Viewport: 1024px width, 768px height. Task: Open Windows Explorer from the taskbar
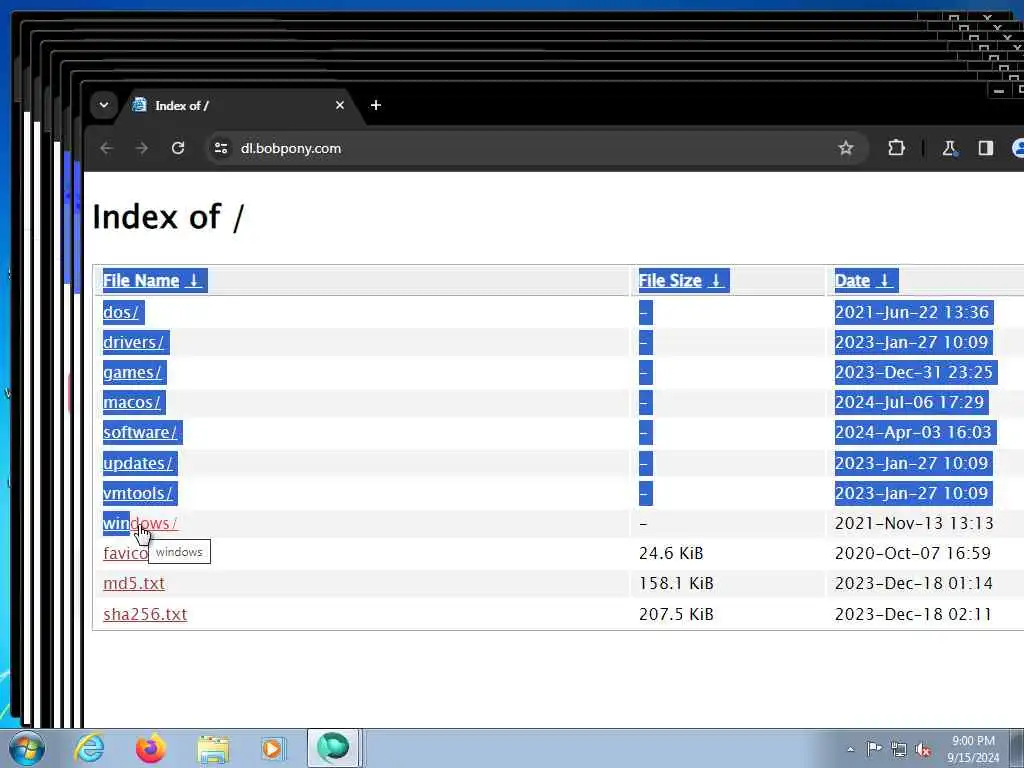coord(213,748)
